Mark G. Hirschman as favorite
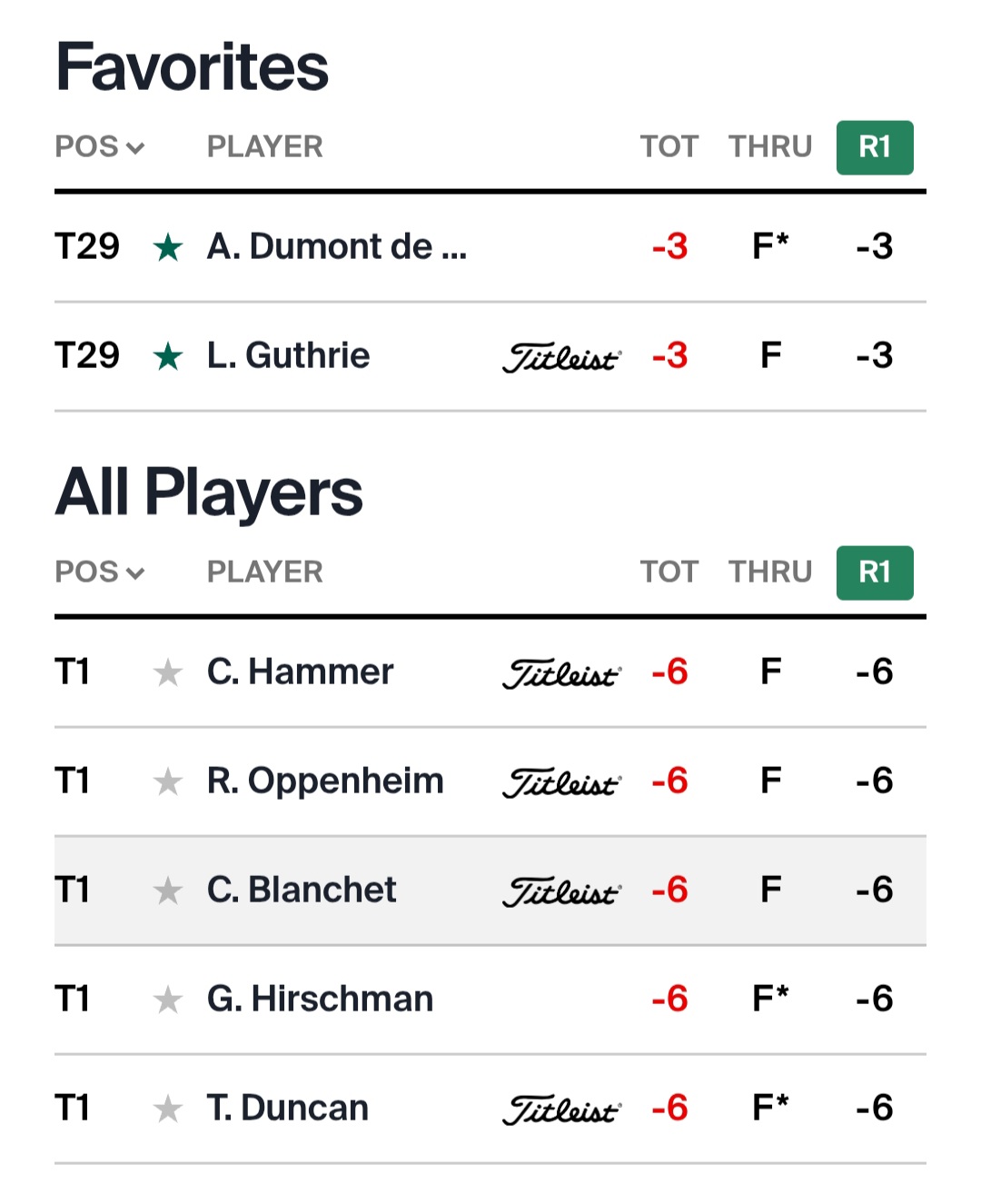981x1204 pixels. tap(168, 1000)
